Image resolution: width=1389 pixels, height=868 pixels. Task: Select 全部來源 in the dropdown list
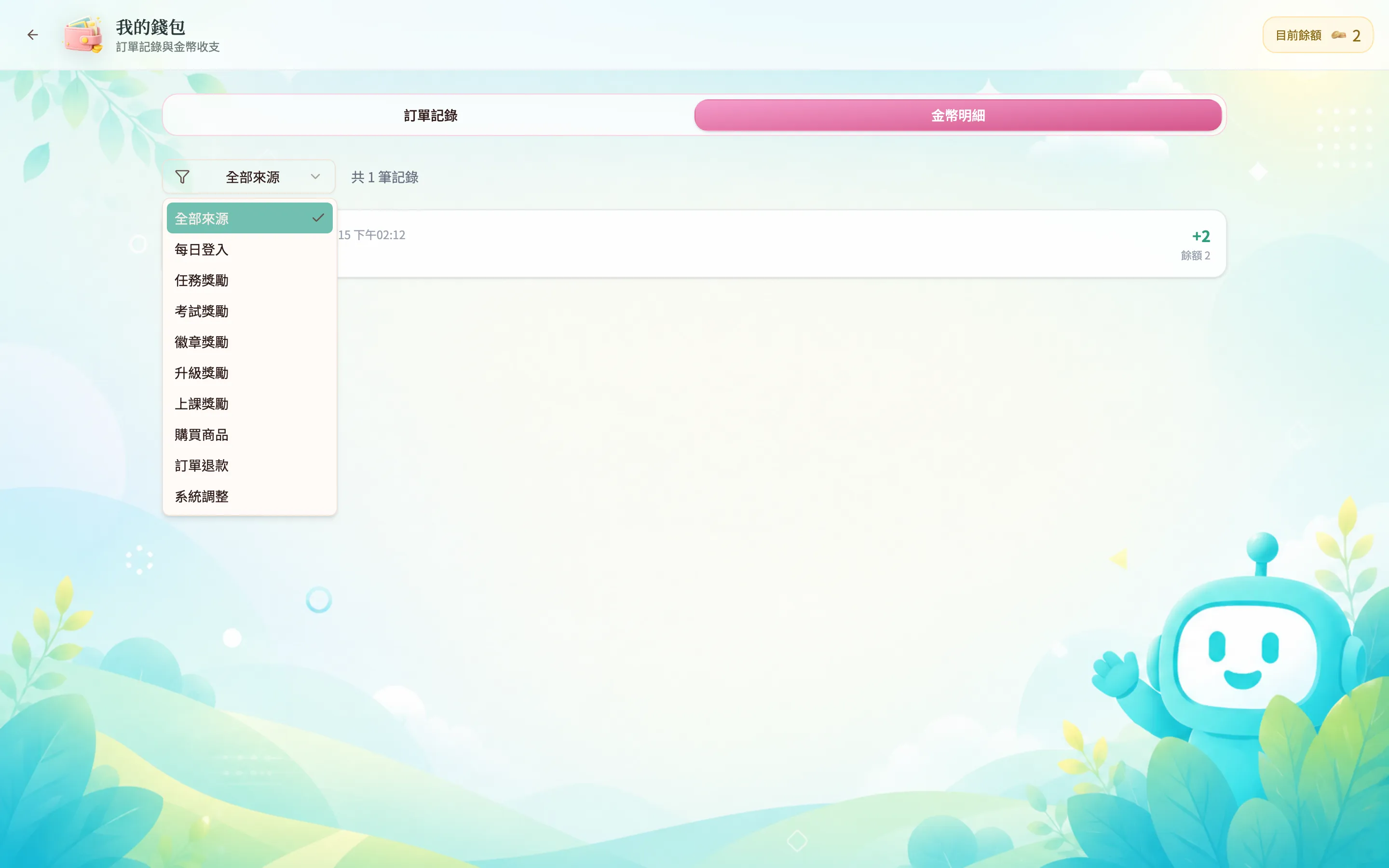250,218
